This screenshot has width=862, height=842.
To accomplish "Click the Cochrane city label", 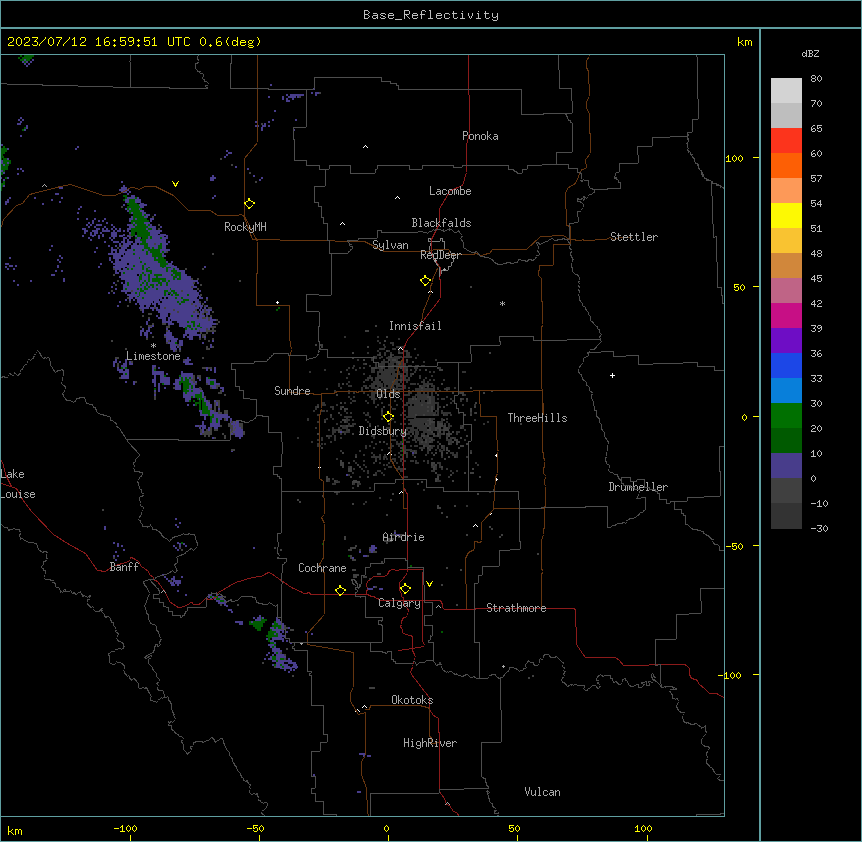I will (x=322, y=568).
